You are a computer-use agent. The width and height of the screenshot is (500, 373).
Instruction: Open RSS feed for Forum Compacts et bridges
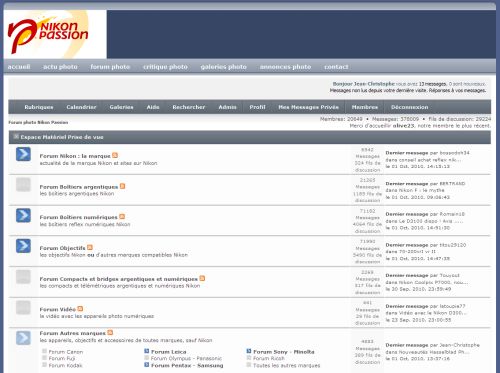pyautogui.click(x=202, y=278)
